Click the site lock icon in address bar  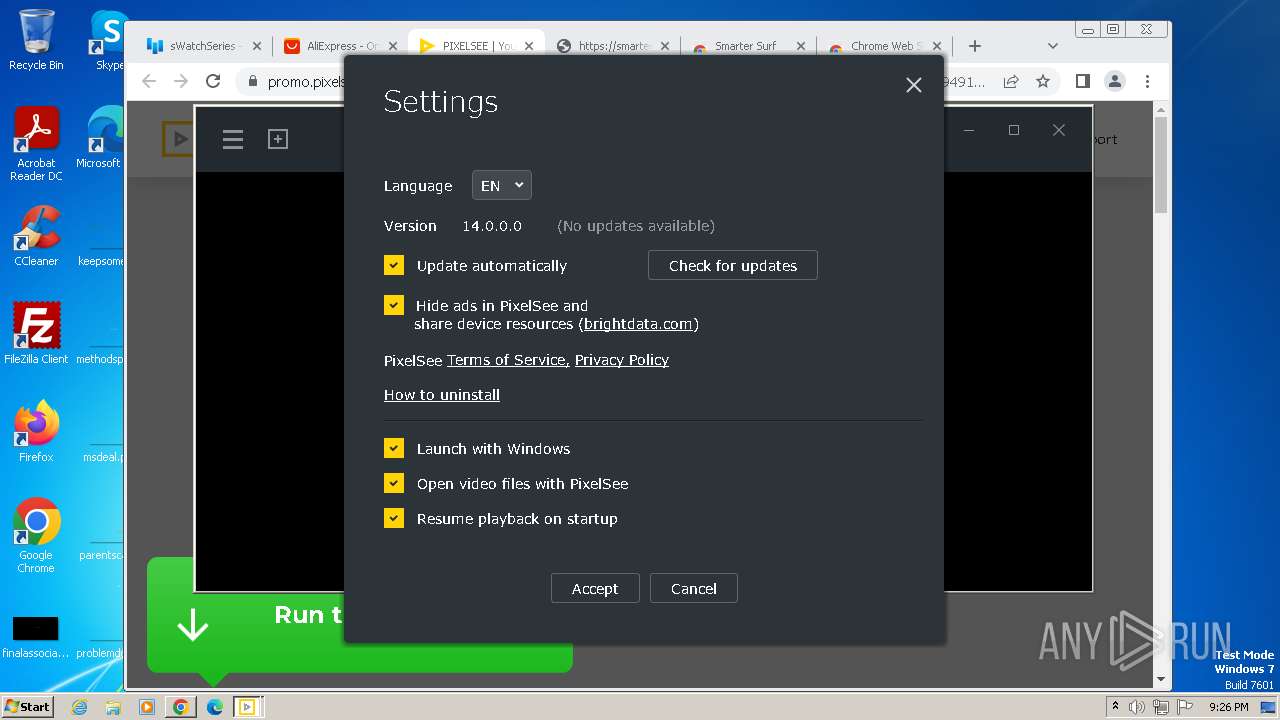(x=252, y=82)
